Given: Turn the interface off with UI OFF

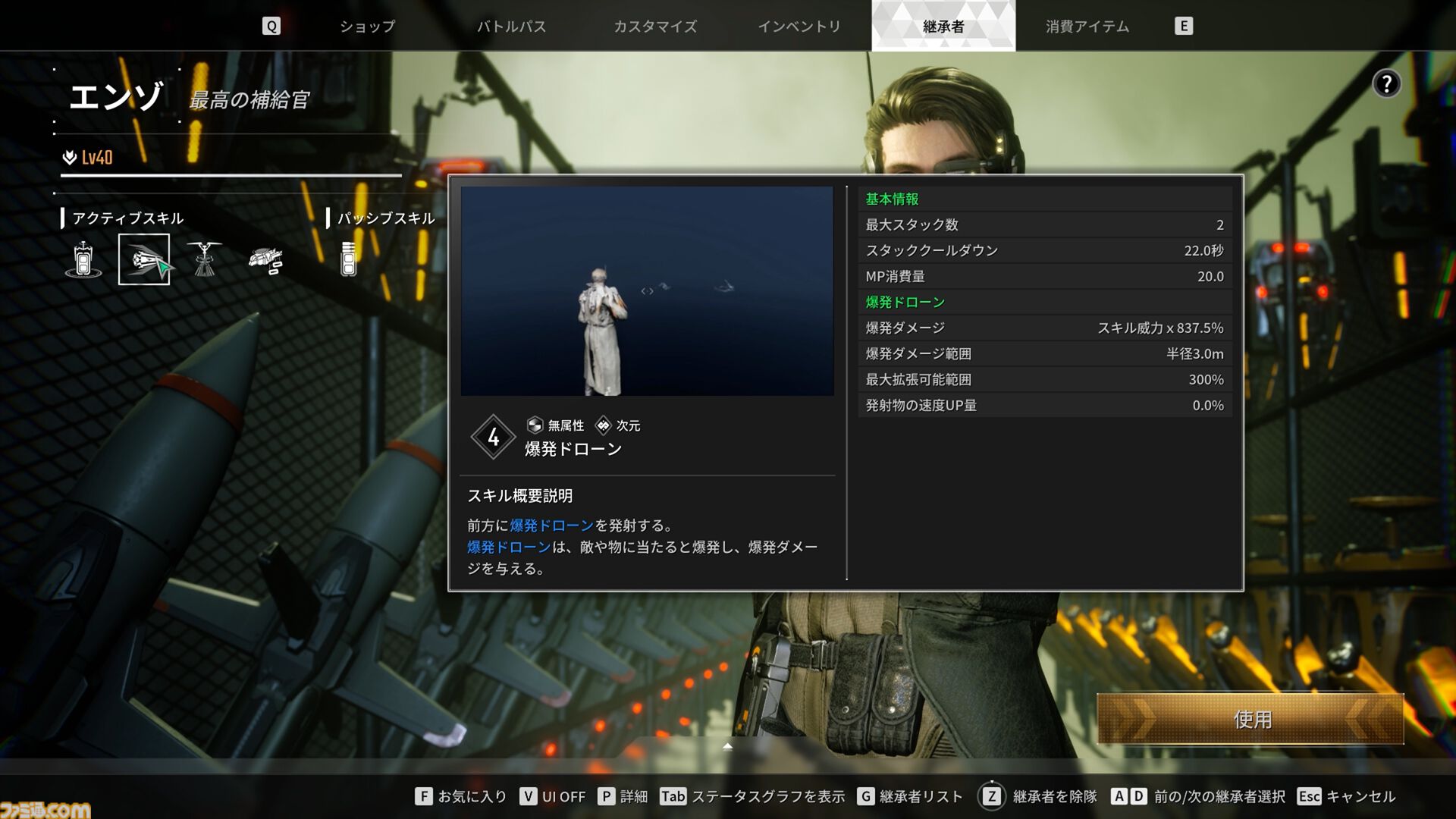Looking at the screenshot, I should click(563, 796).
